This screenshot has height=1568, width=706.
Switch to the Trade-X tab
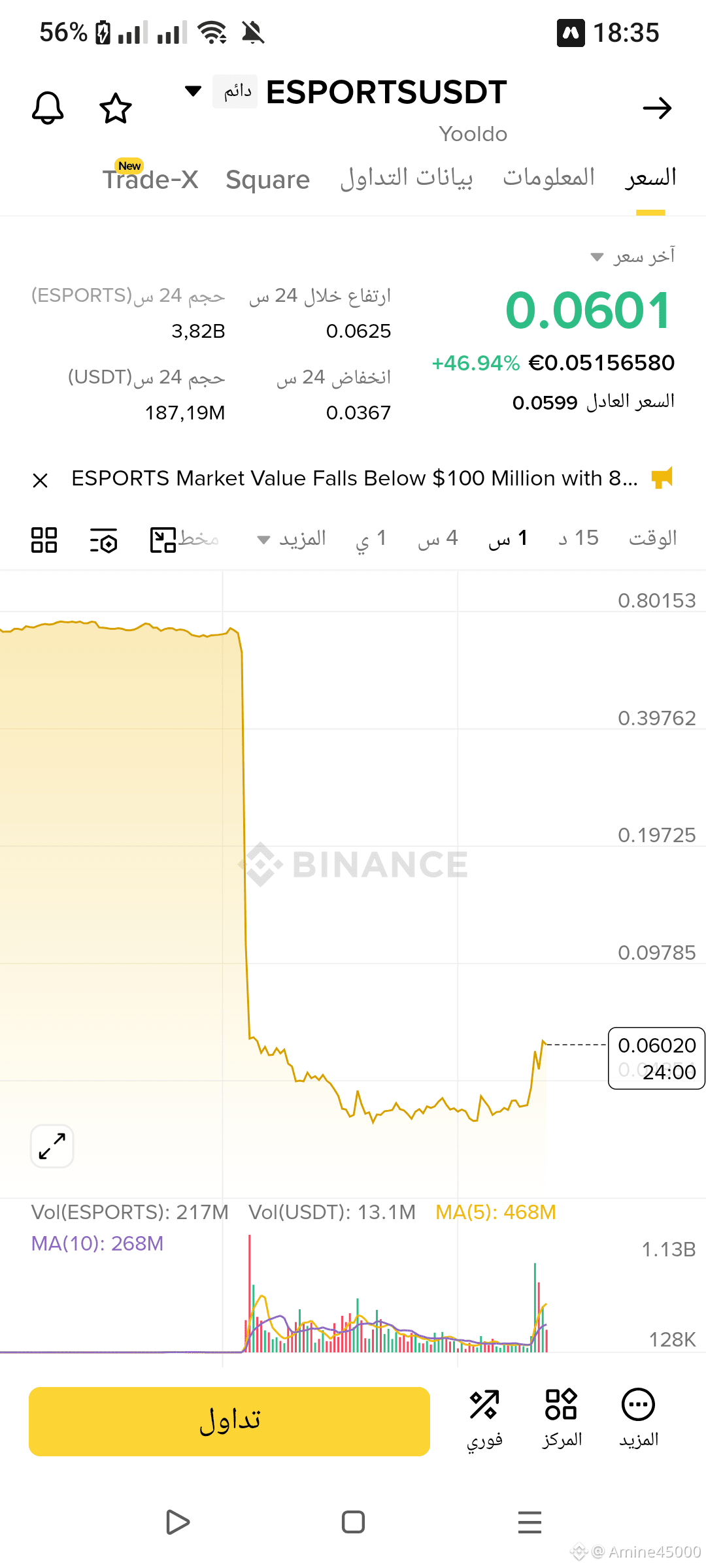coord(150,178)
